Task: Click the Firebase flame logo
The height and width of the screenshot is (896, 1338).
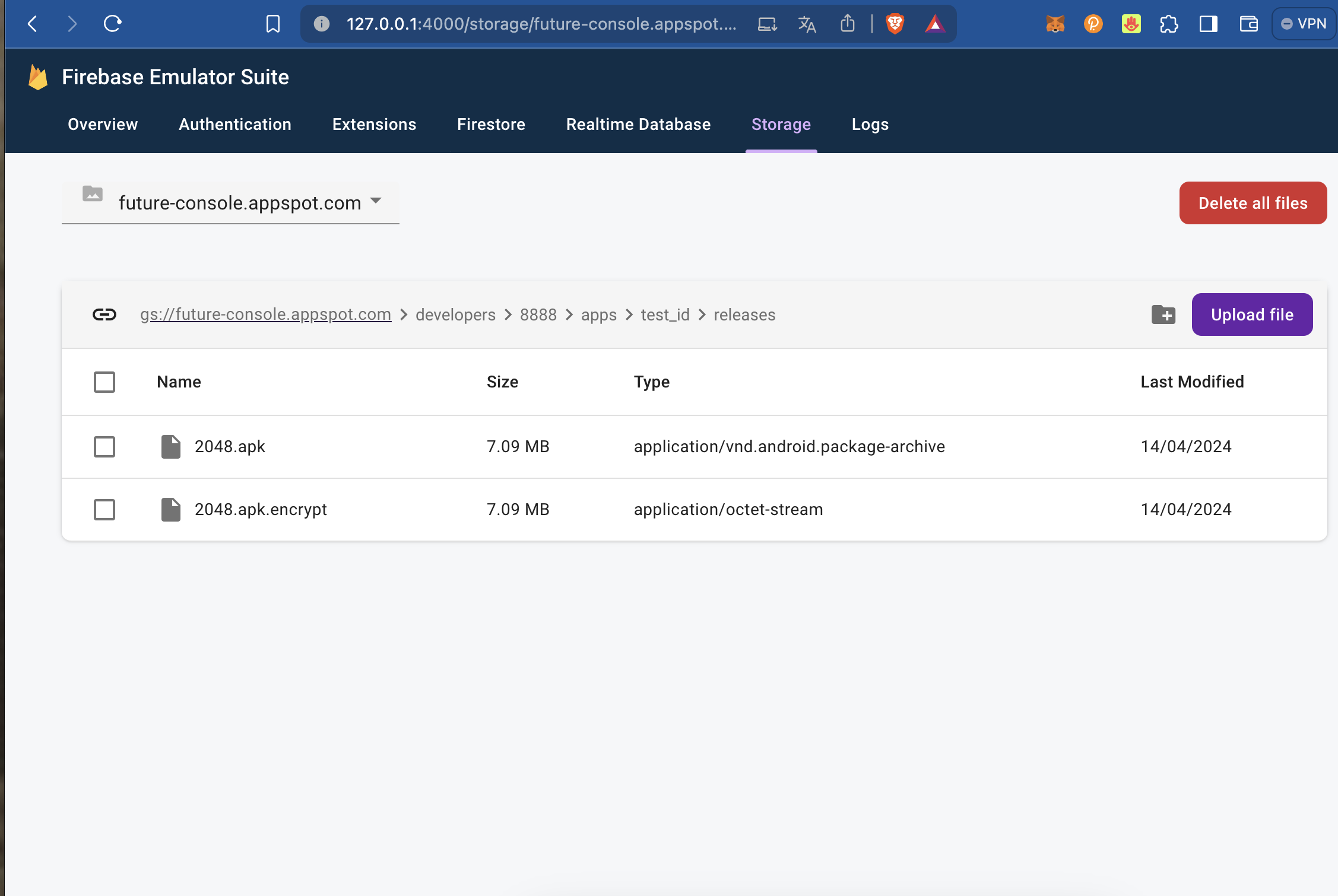Action: click(38, 77)
